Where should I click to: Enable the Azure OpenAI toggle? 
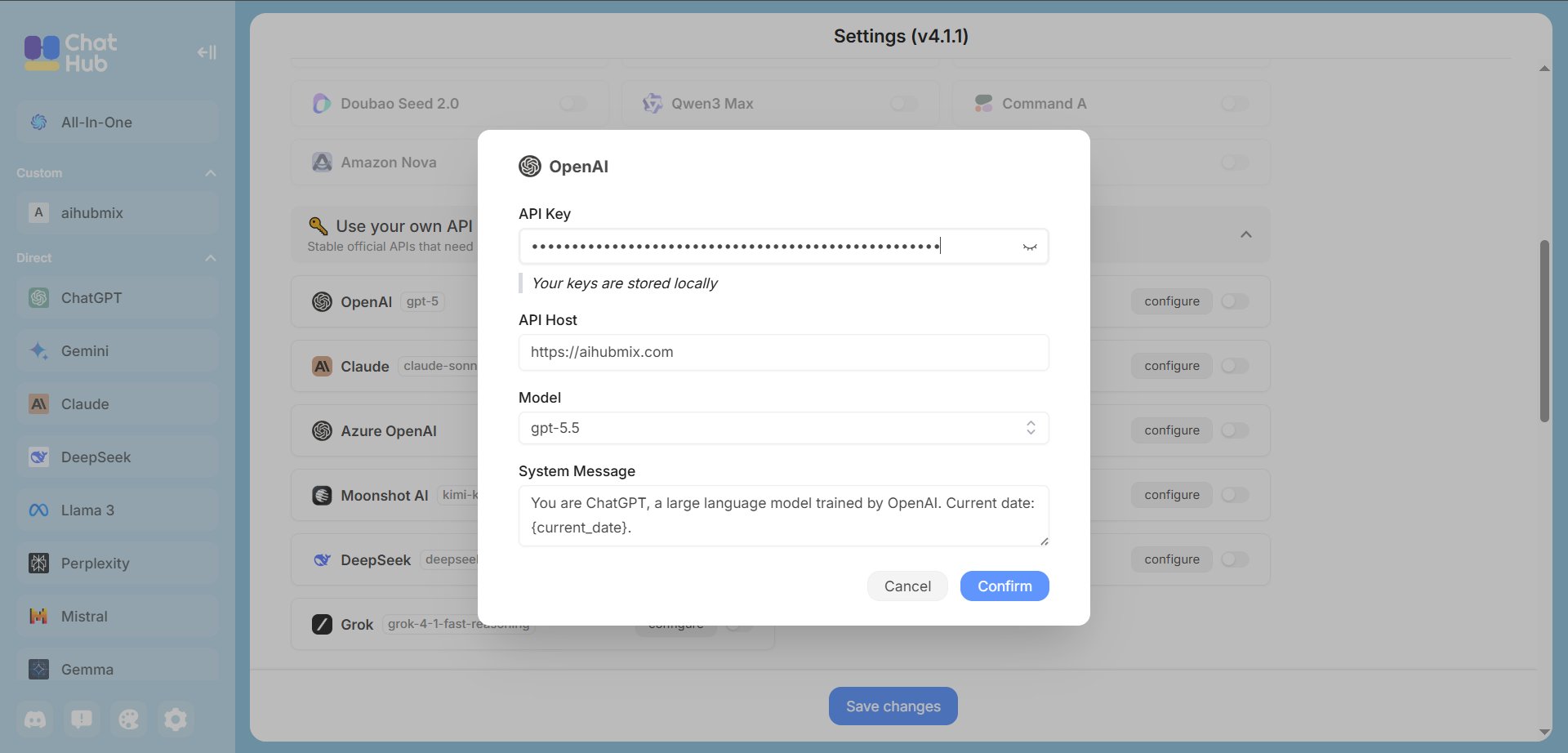tap(1235, 430)
